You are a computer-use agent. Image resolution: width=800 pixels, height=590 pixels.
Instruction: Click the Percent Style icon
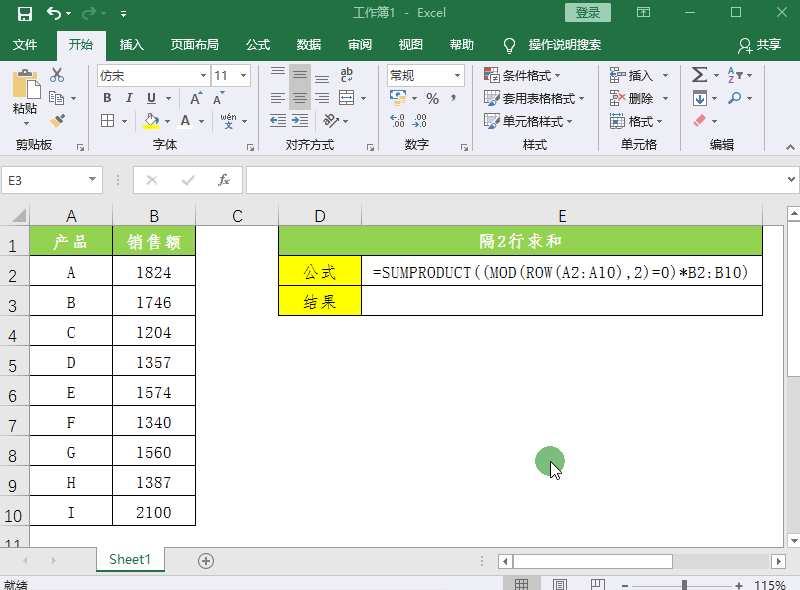point(432,98)
